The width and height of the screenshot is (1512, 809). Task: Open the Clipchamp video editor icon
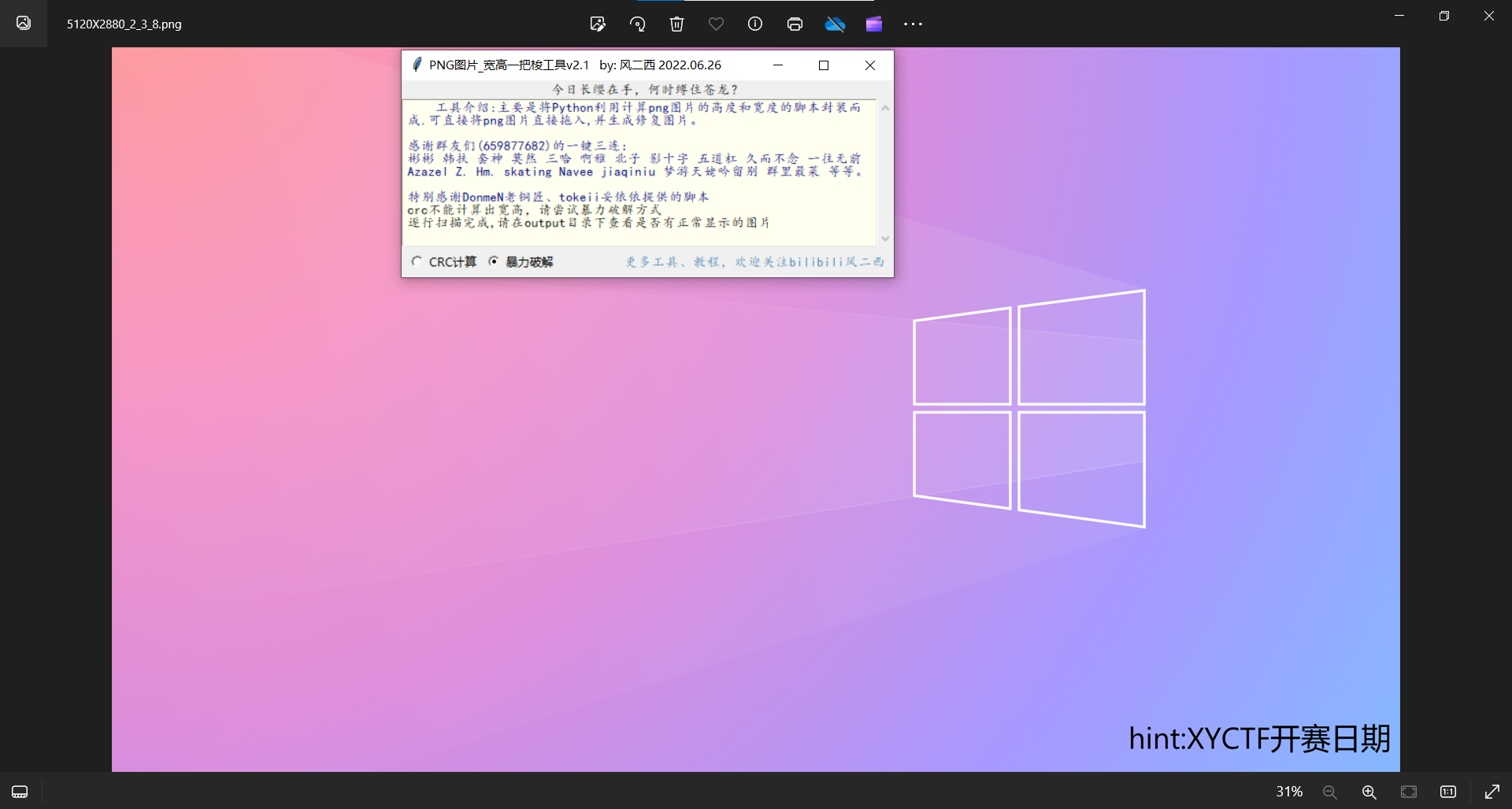[x=874, y=24]
